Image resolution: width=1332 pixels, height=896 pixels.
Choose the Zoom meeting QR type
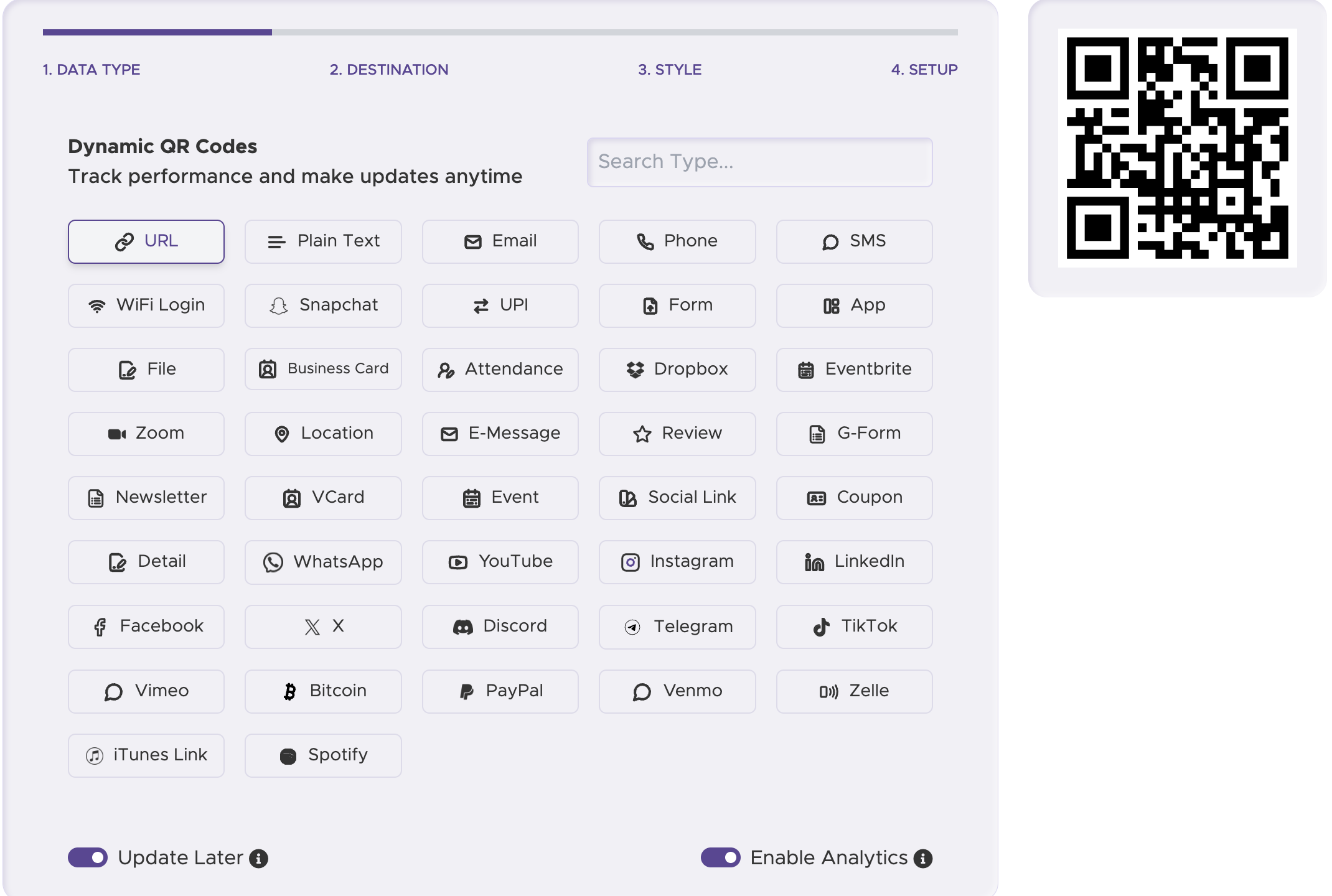(x=146, y=434)
